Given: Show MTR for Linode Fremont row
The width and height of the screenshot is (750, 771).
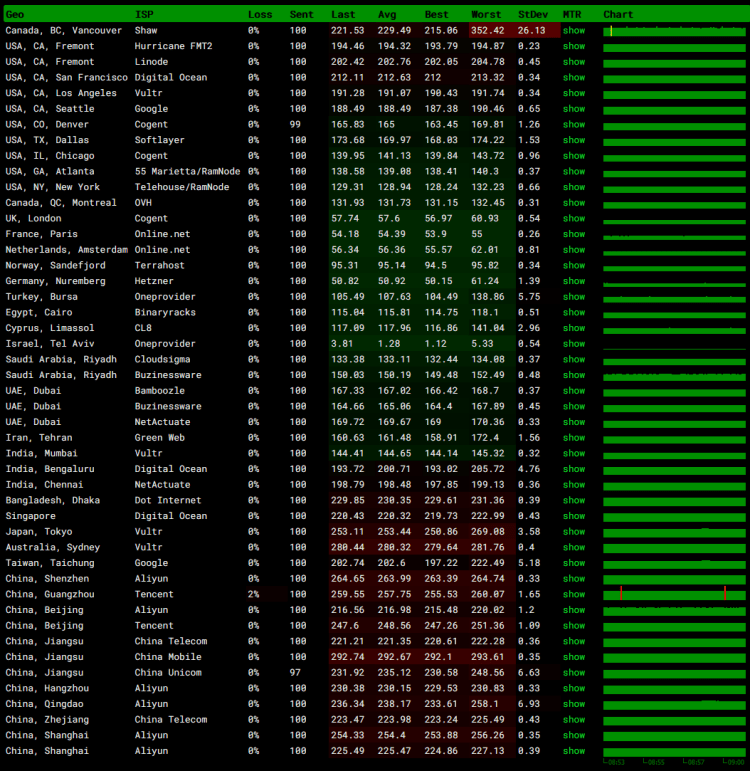Looking at the screenshot, I should point(574,62).
